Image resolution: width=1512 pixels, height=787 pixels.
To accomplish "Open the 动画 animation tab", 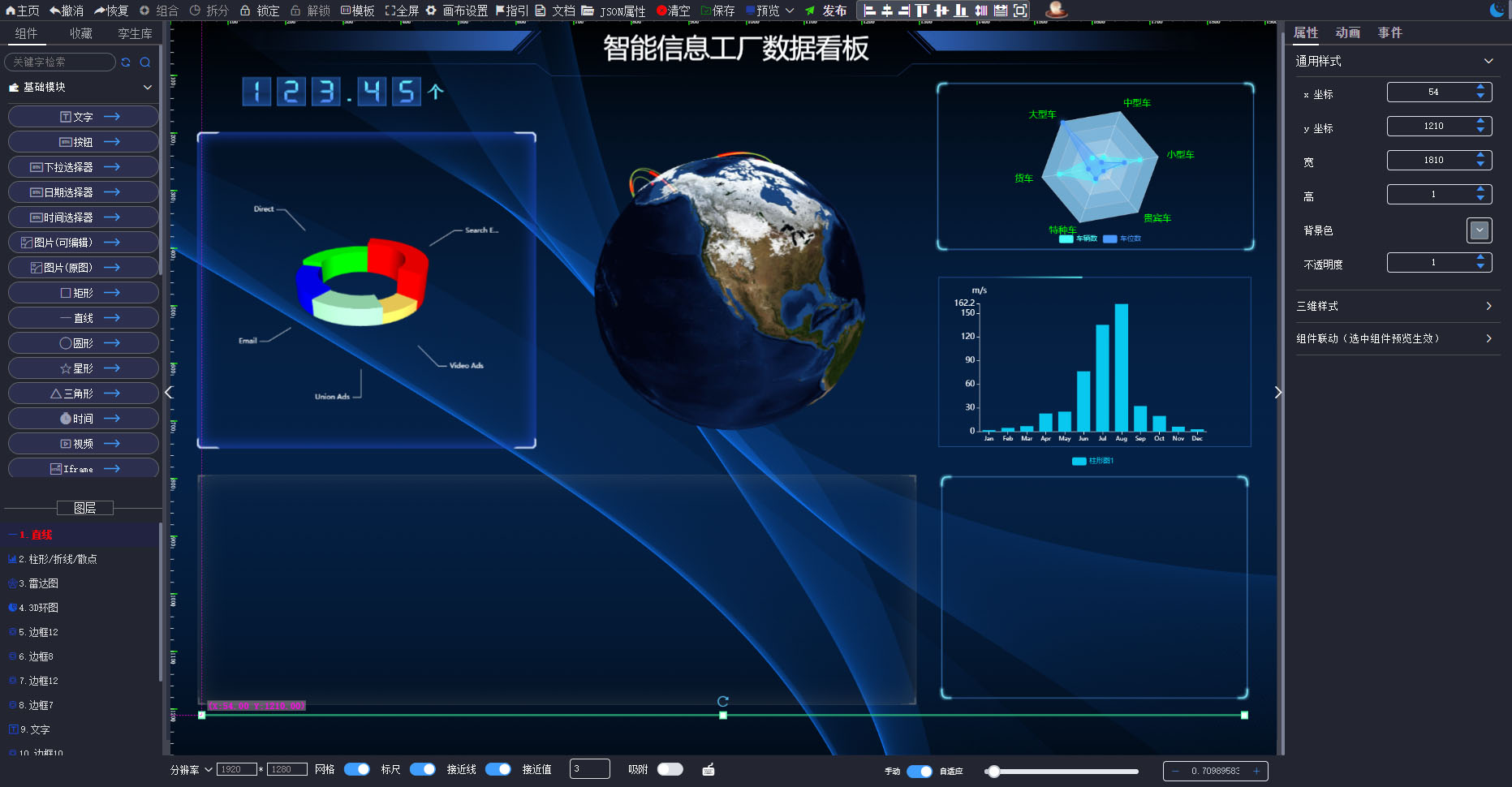I will [1348, 32].
